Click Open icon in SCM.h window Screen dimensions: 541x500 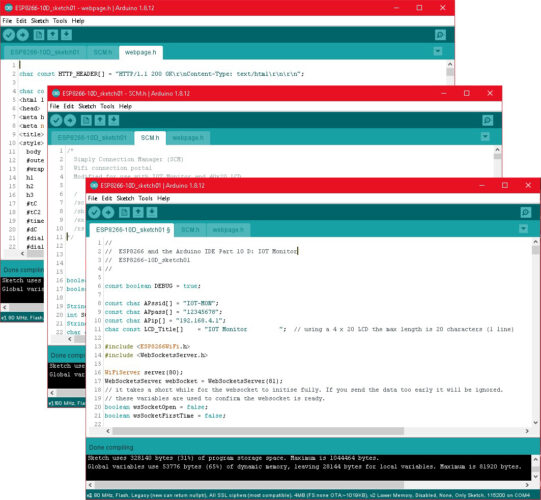[x=100, y=120]
